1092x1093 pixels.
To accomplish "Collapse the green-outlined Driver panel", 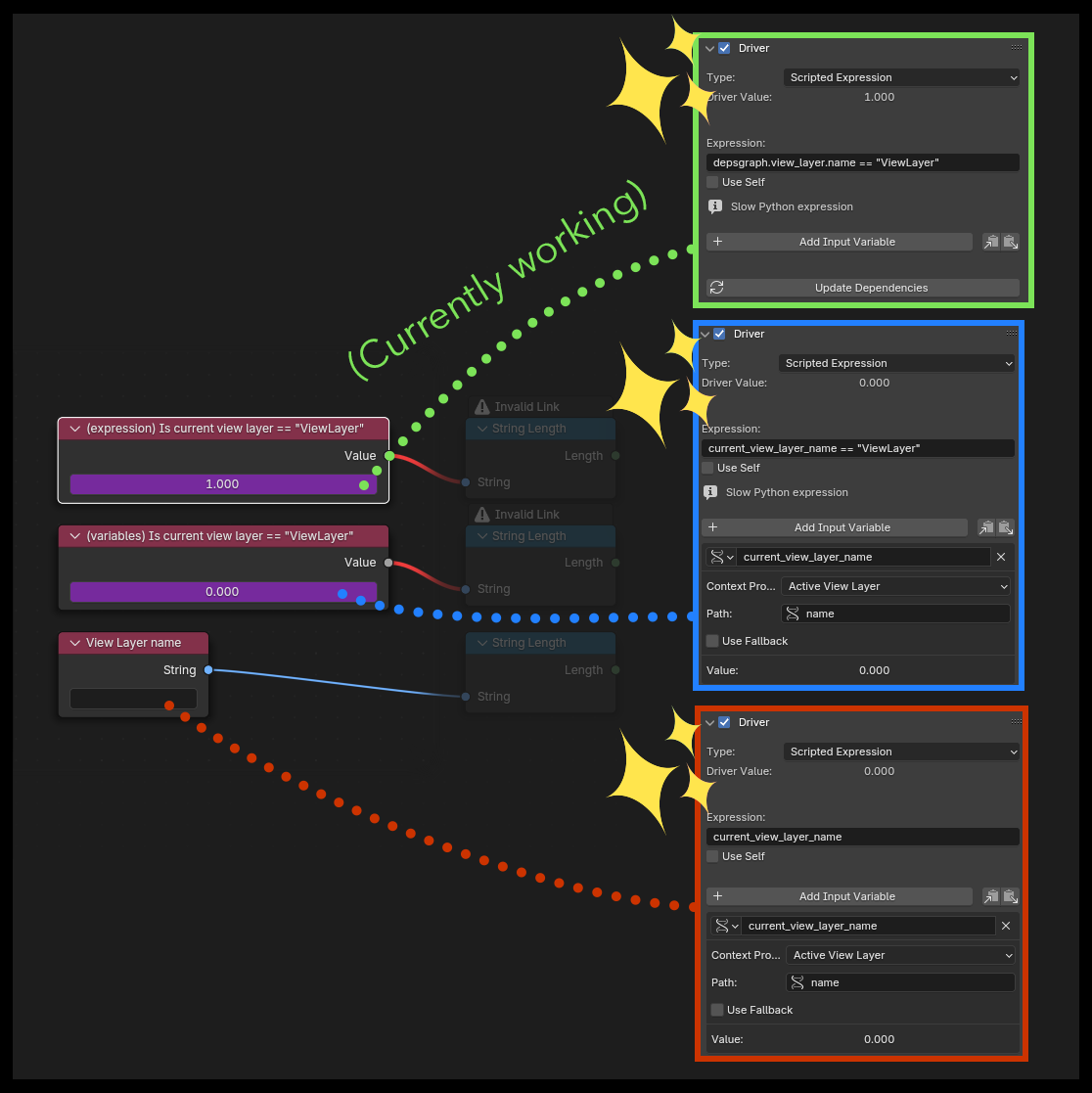I will pos(710,48).
